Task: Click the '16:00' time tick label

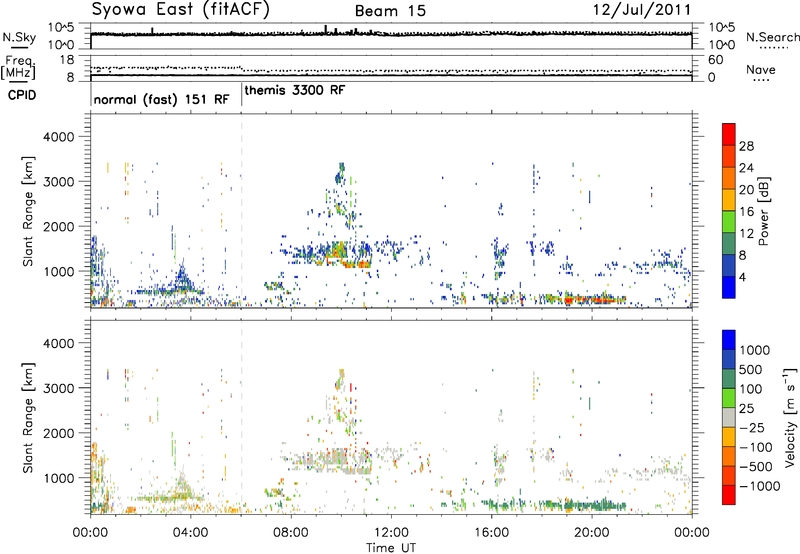Action: click(x=491, y=533)
